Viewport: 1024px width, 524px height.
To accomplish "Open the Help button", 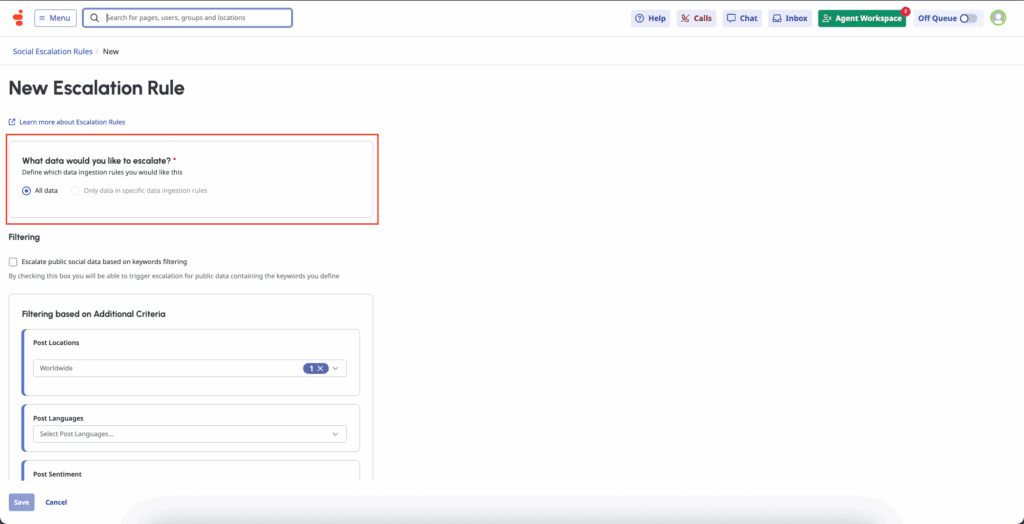I will pyautogui.click(x=650, y=18).
